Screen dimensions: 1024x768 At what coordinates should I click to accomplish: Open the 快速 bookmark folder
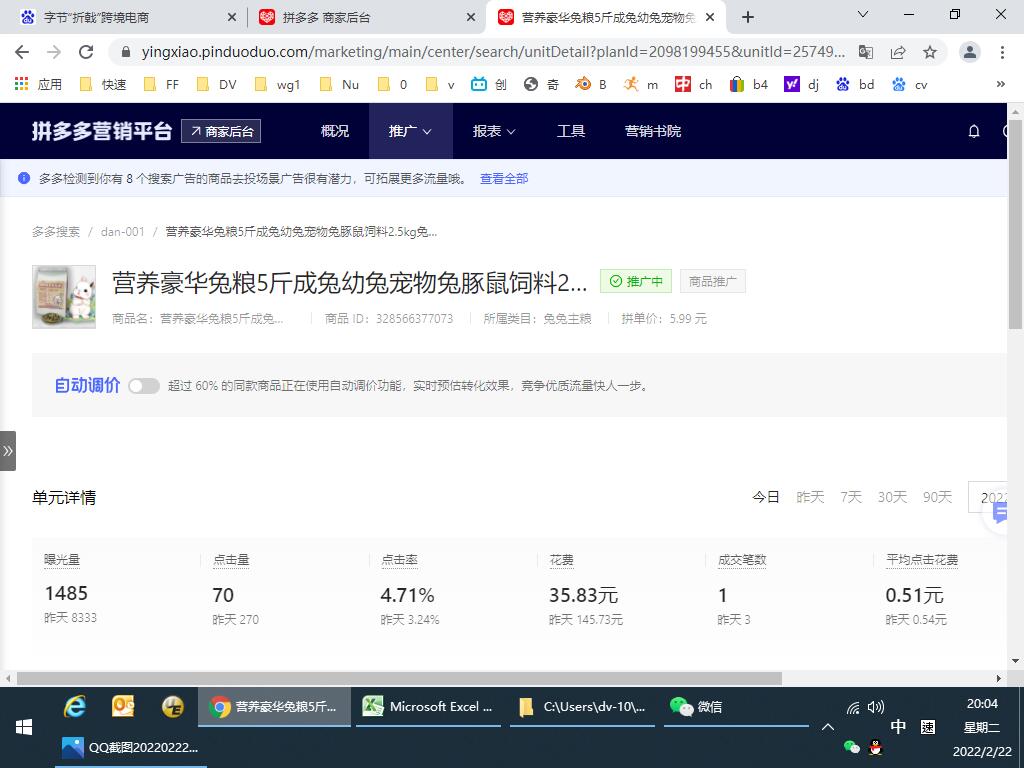pyautogui.click(x=103, y=84)
